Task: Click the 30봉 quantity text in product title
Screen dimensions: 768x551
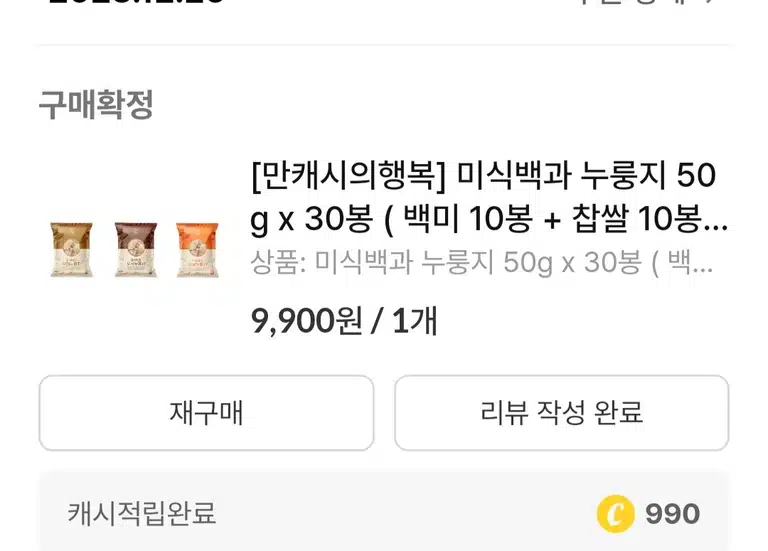Action: (338, 218)
